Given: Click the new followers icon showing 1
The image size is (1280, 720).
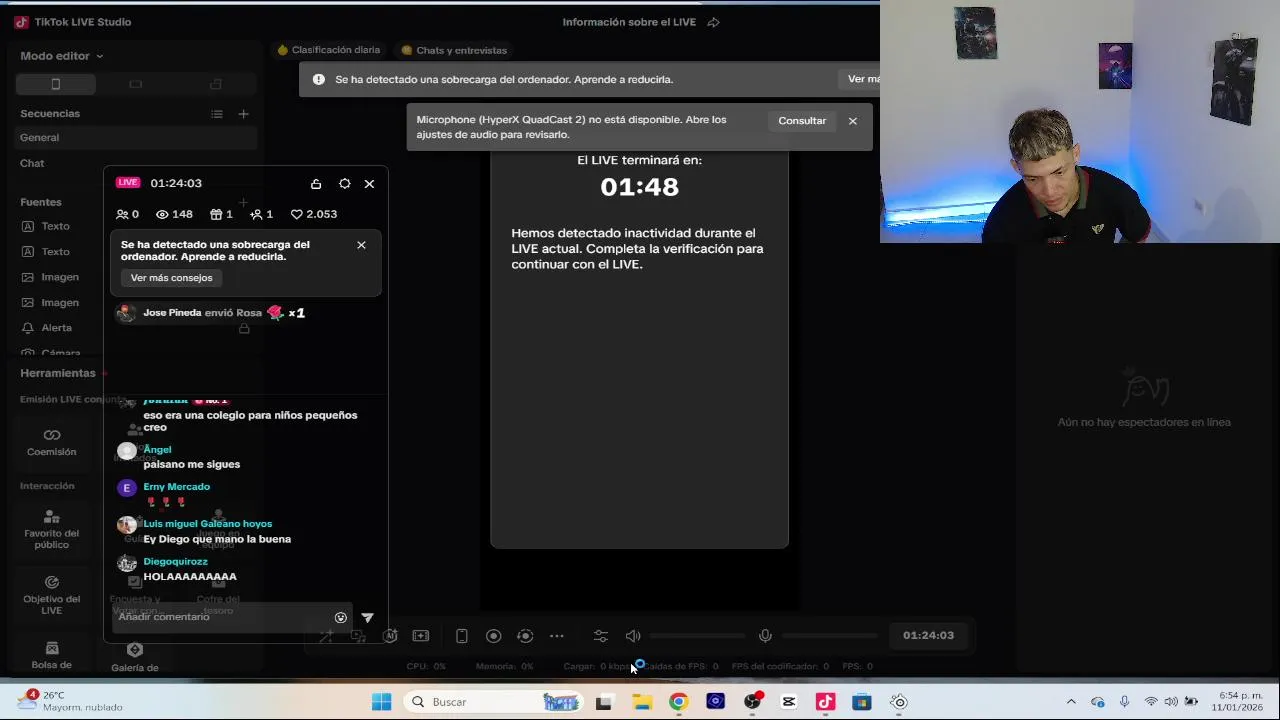Looking at the screenshot, I should pos(256,214).
